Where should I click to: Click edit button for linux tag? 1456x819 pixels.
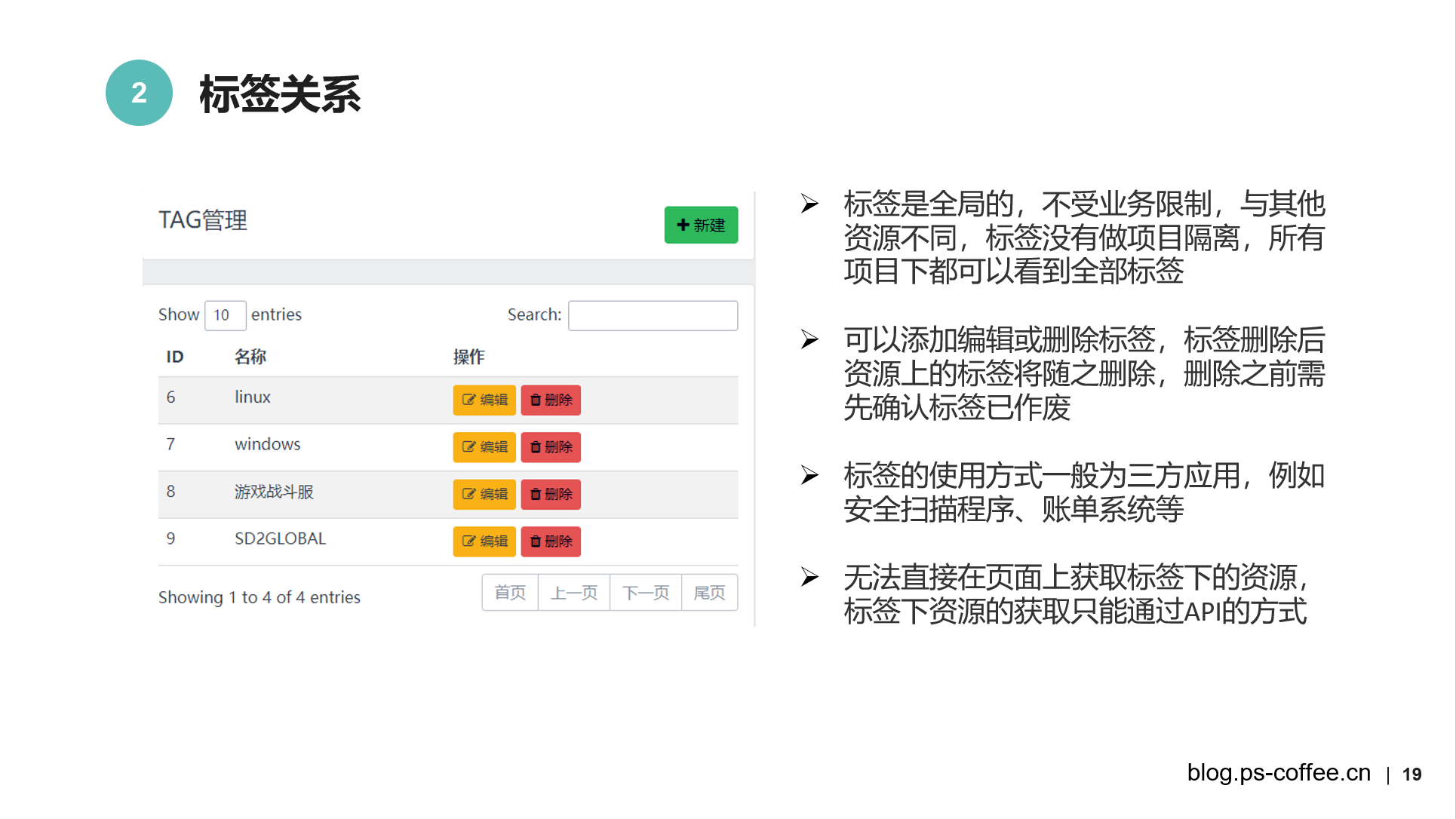coord(484,400)
